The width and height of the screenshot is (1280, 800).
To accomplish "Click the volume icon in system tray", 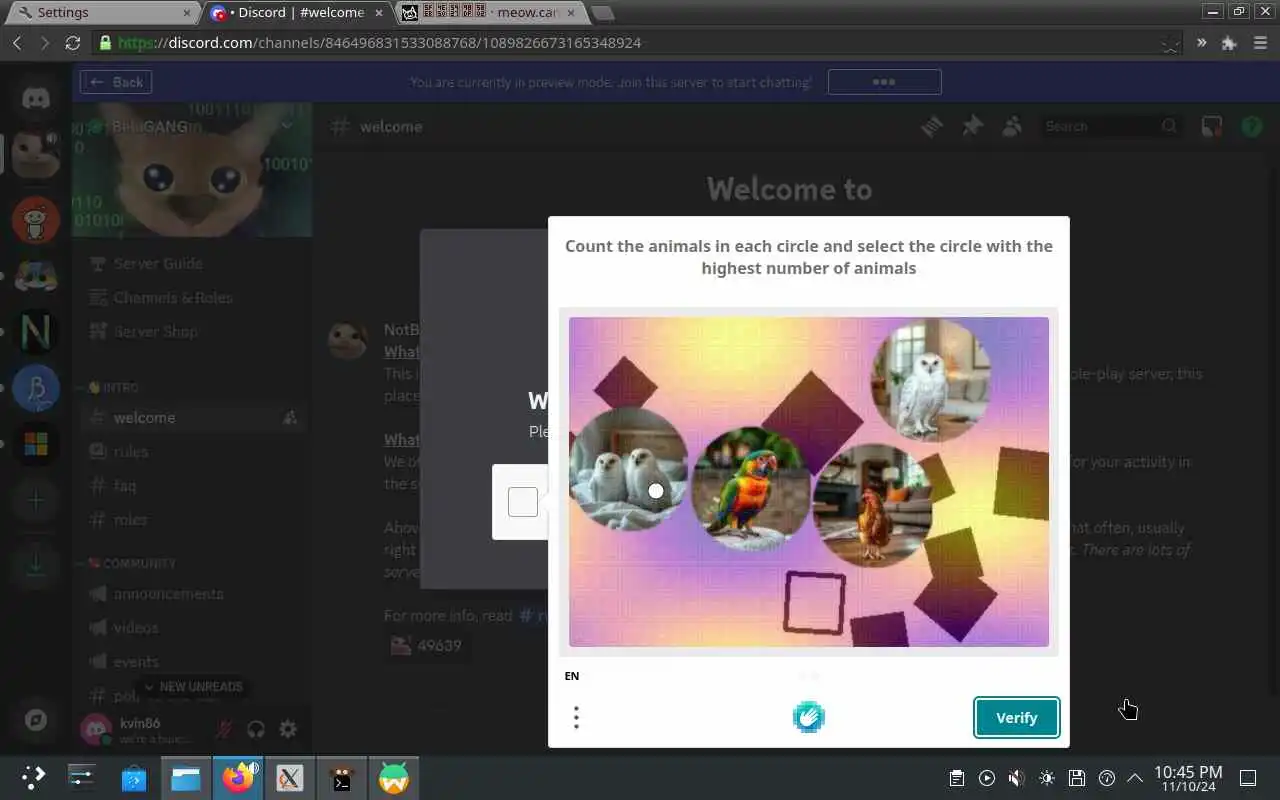I will (x=1016, y=778).
